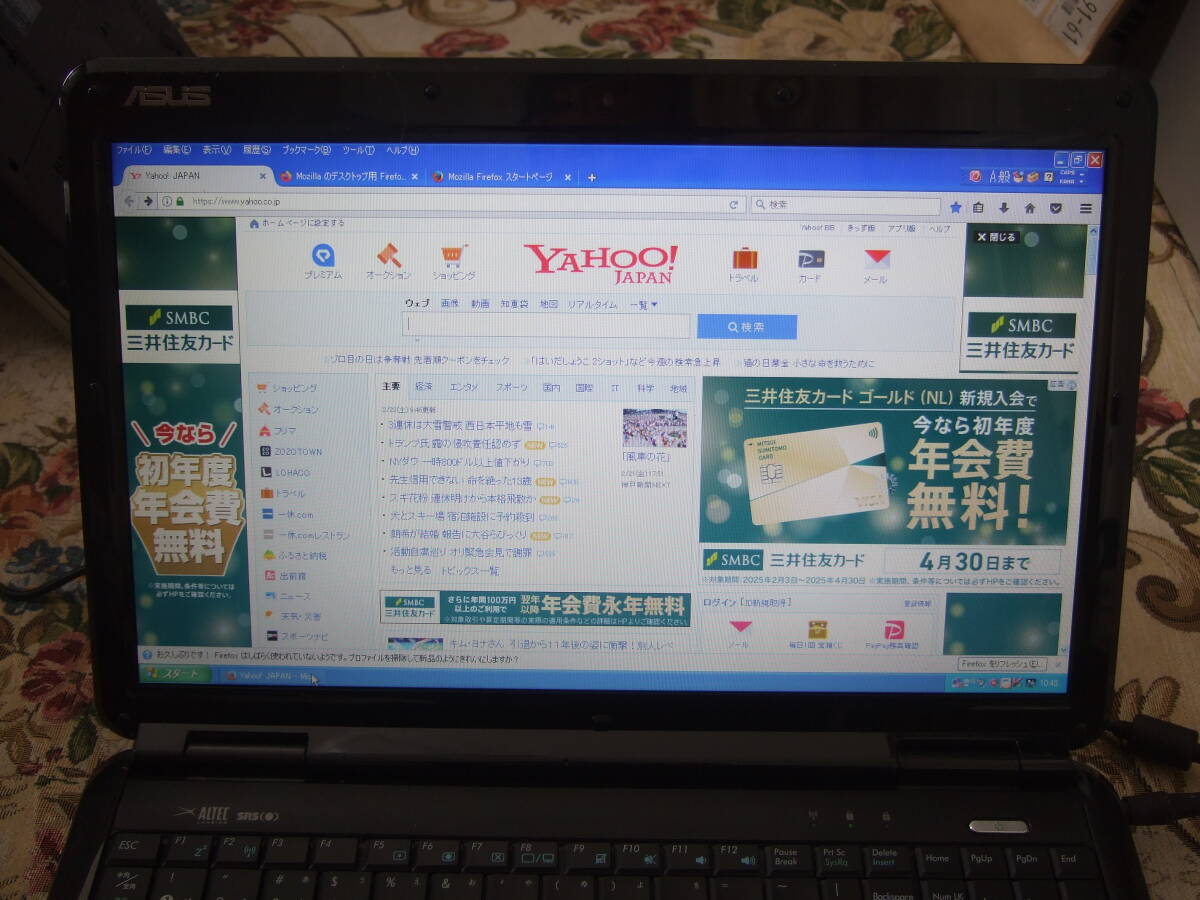Go back with the back arrow
Screen dimensions: 1200x900
point(129,200)
